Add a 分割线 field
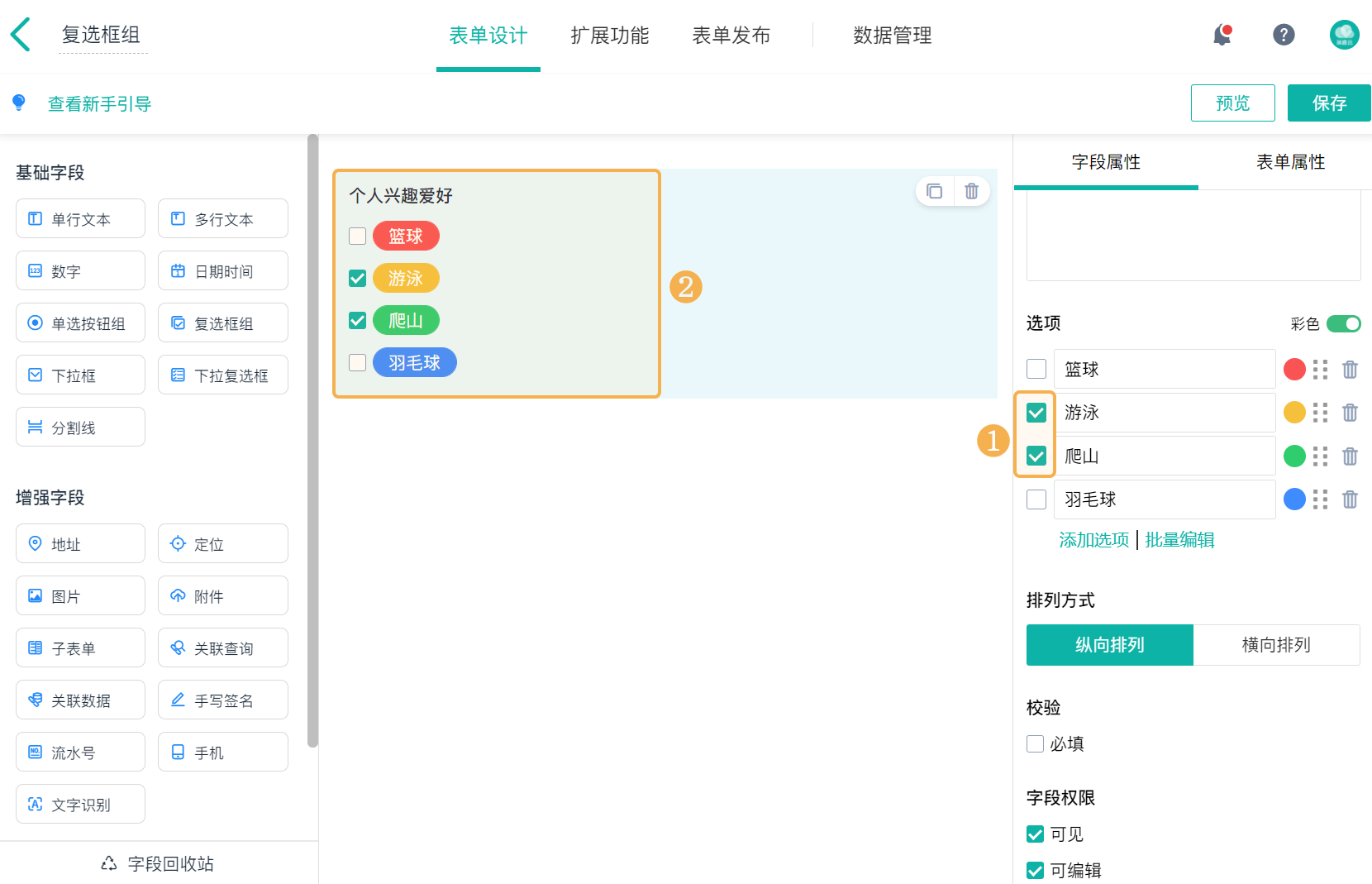The height and width of the screenshot is (884, 1372). pos(80,427)
